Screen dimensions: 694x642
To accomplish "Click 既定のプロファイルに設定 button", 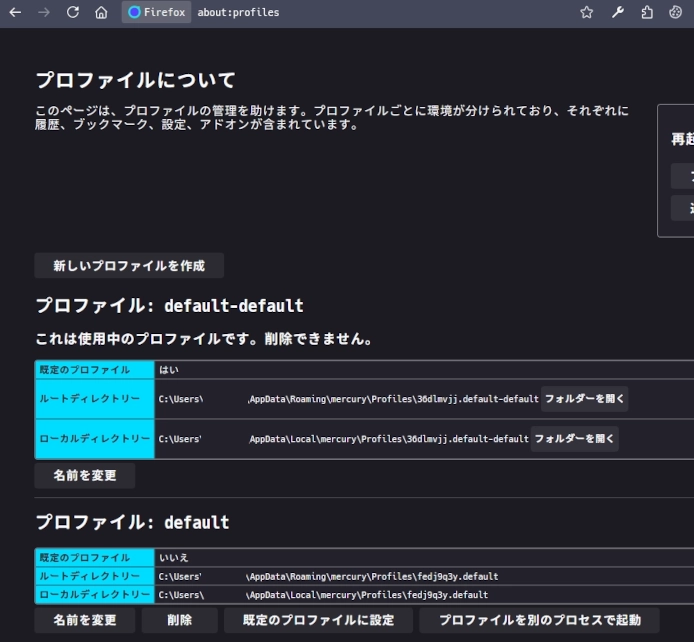I will coord(318,620).
